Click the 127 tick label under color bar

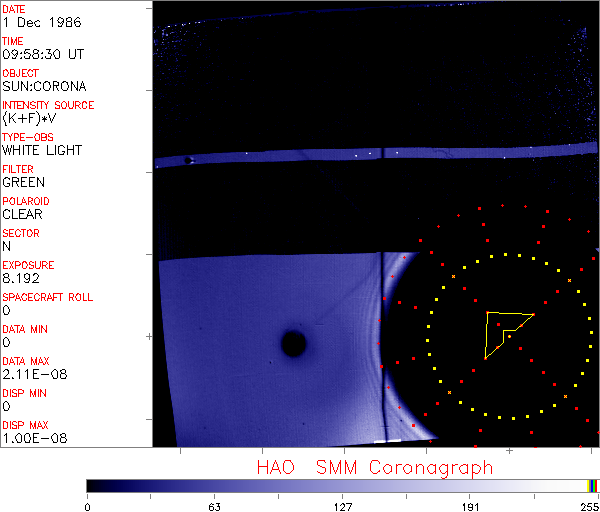[343, 506]
